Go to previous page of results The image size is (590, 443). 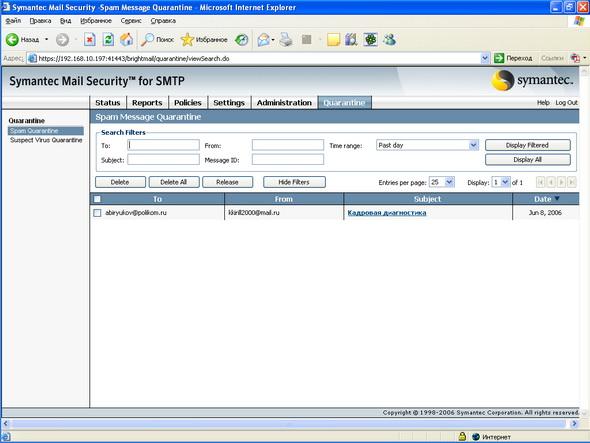point(551,182)
